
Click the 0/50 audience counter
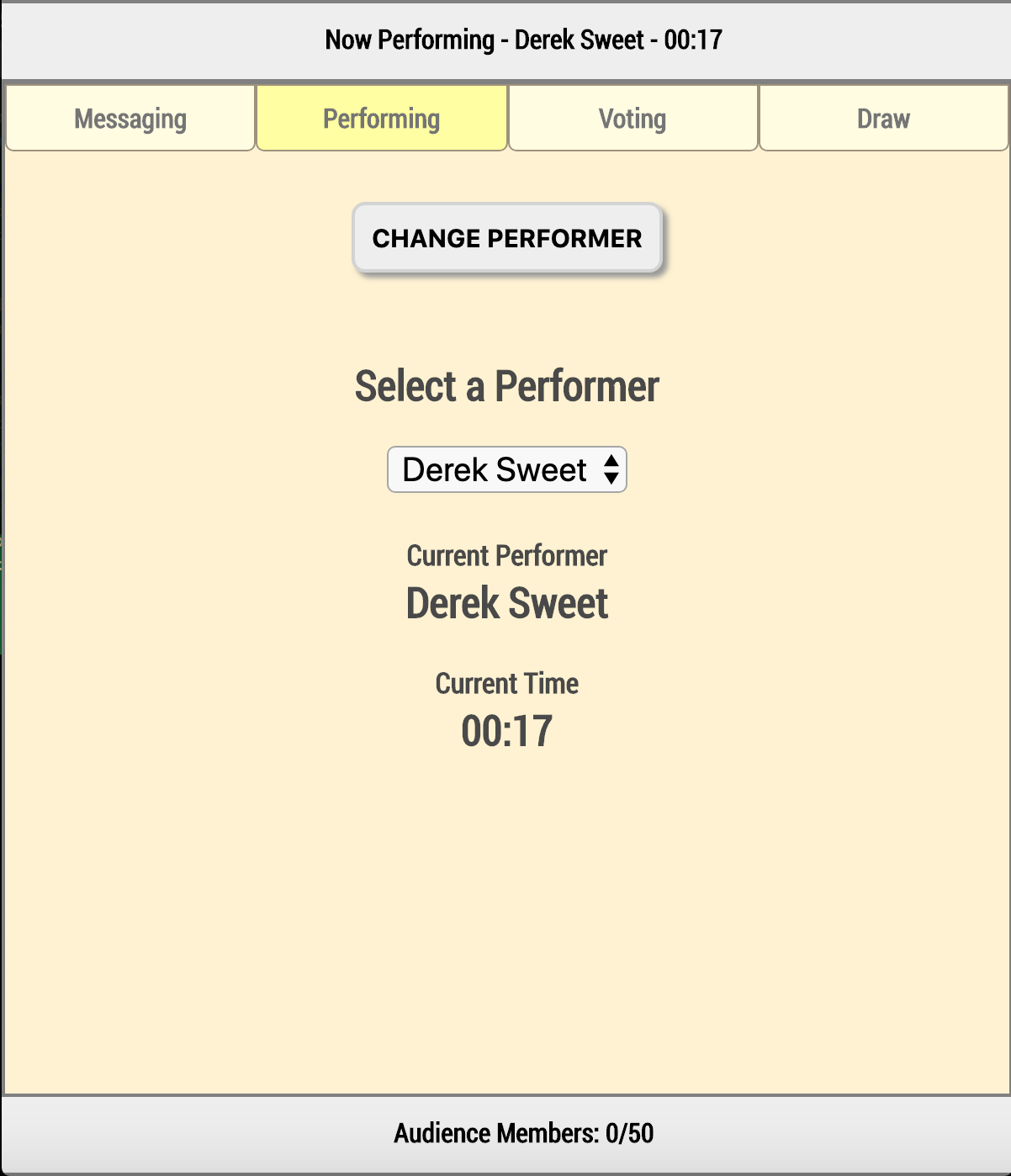click(631, 1132)
